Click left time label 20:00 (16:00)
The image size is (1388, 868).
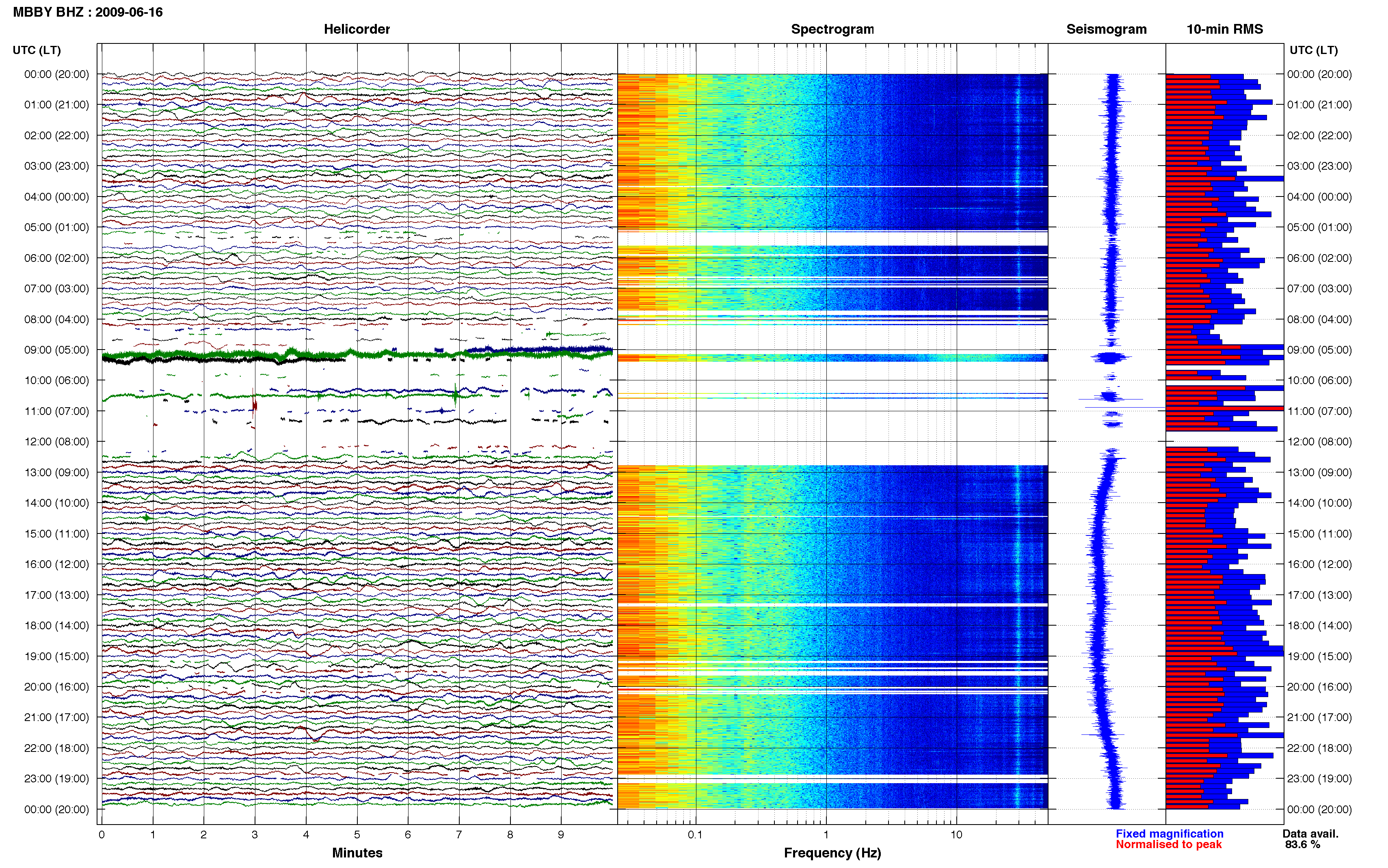(x=57, y=687)
